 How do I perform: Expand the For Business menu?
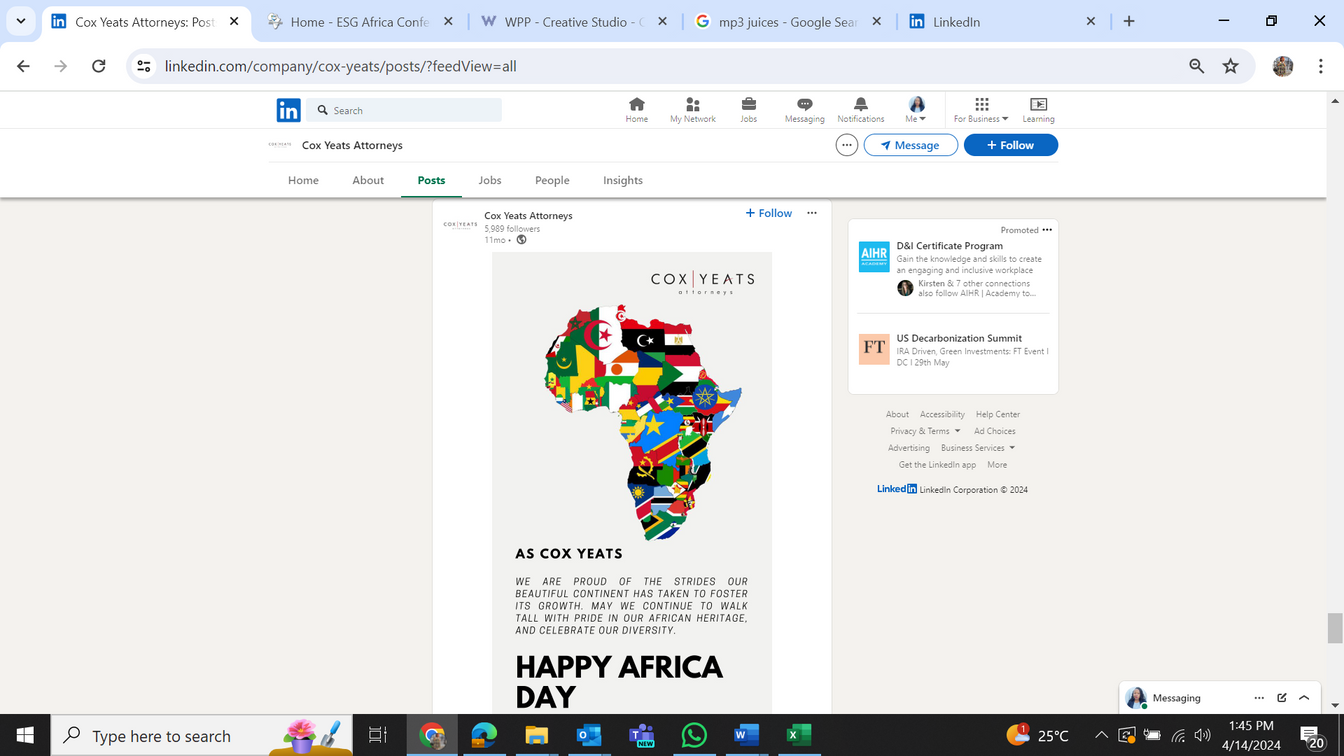tap(981, 110)
